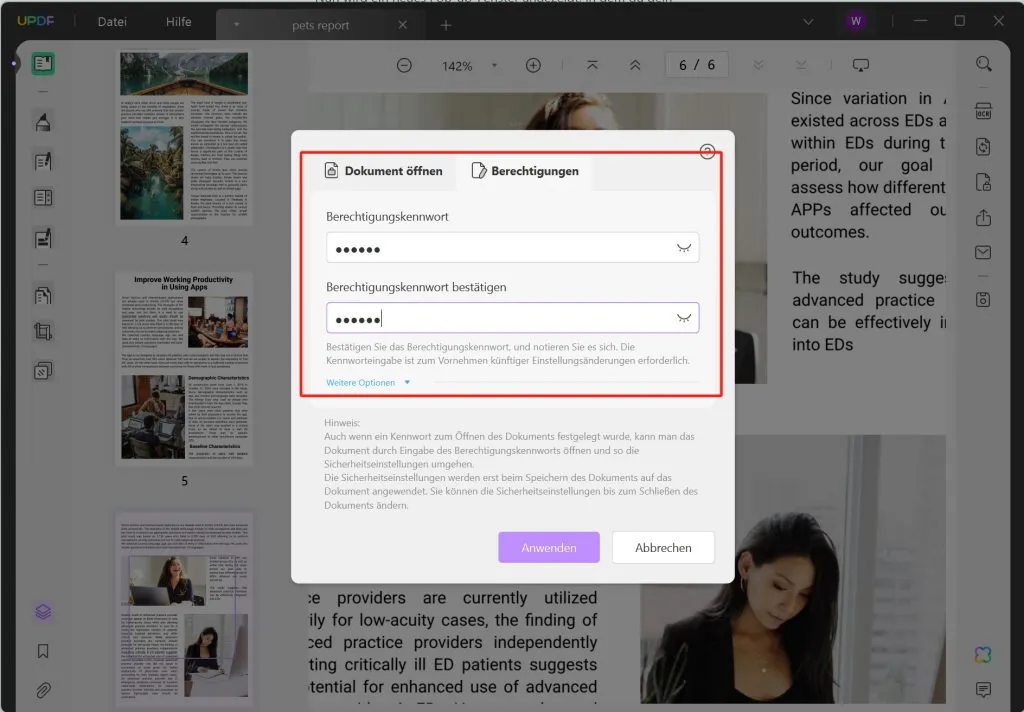This screenshot has width=1024, height=712.
Task: Send file by email envelope icon
Action: 984,252
